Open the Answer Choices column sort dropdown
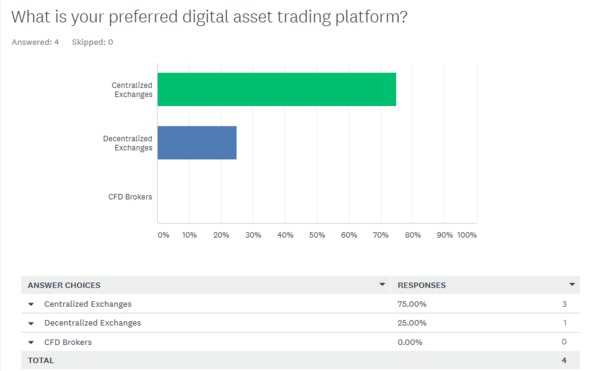600x371 pixels. [x=382, y=284]
